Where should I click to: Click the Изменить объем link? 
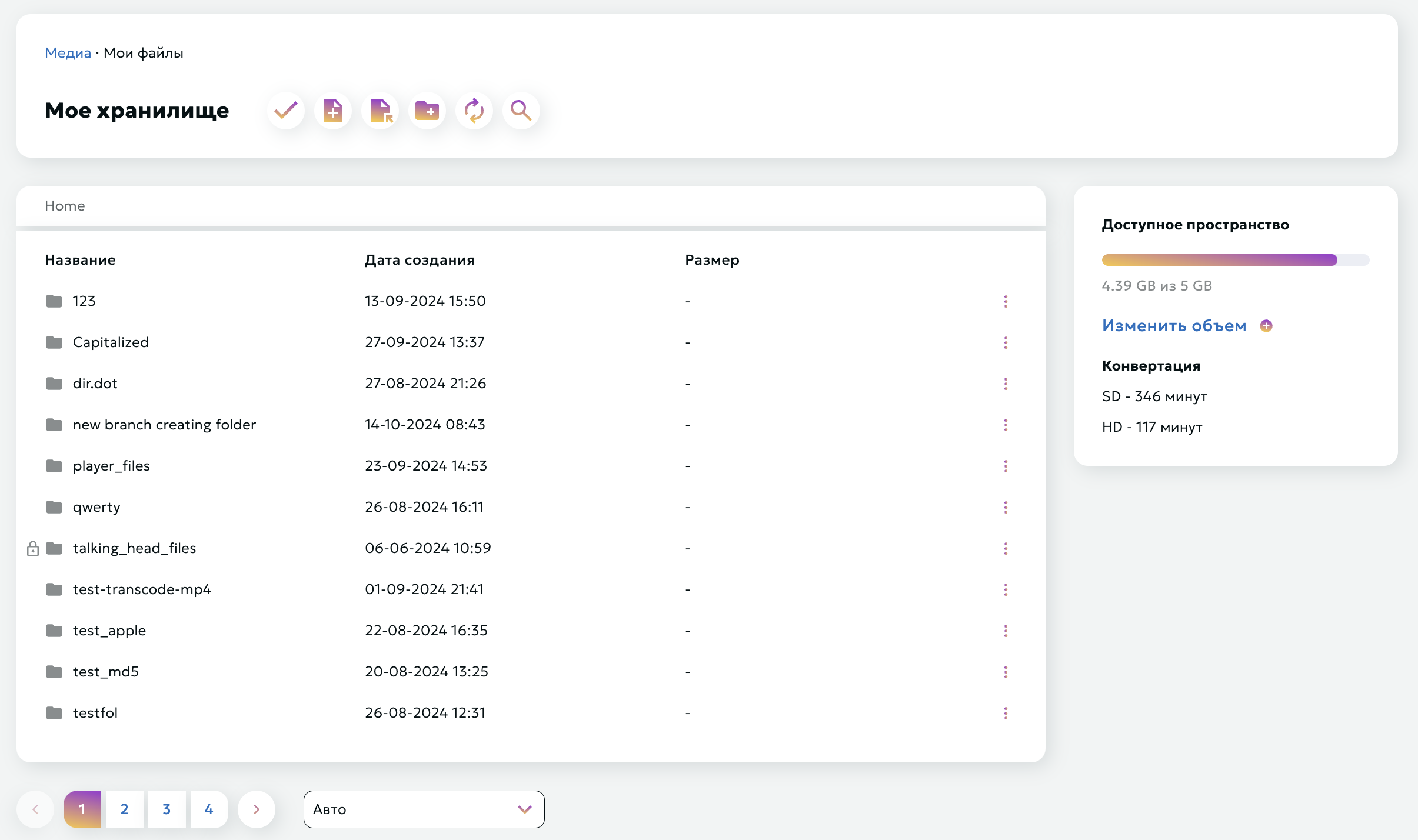[1174, 326]
